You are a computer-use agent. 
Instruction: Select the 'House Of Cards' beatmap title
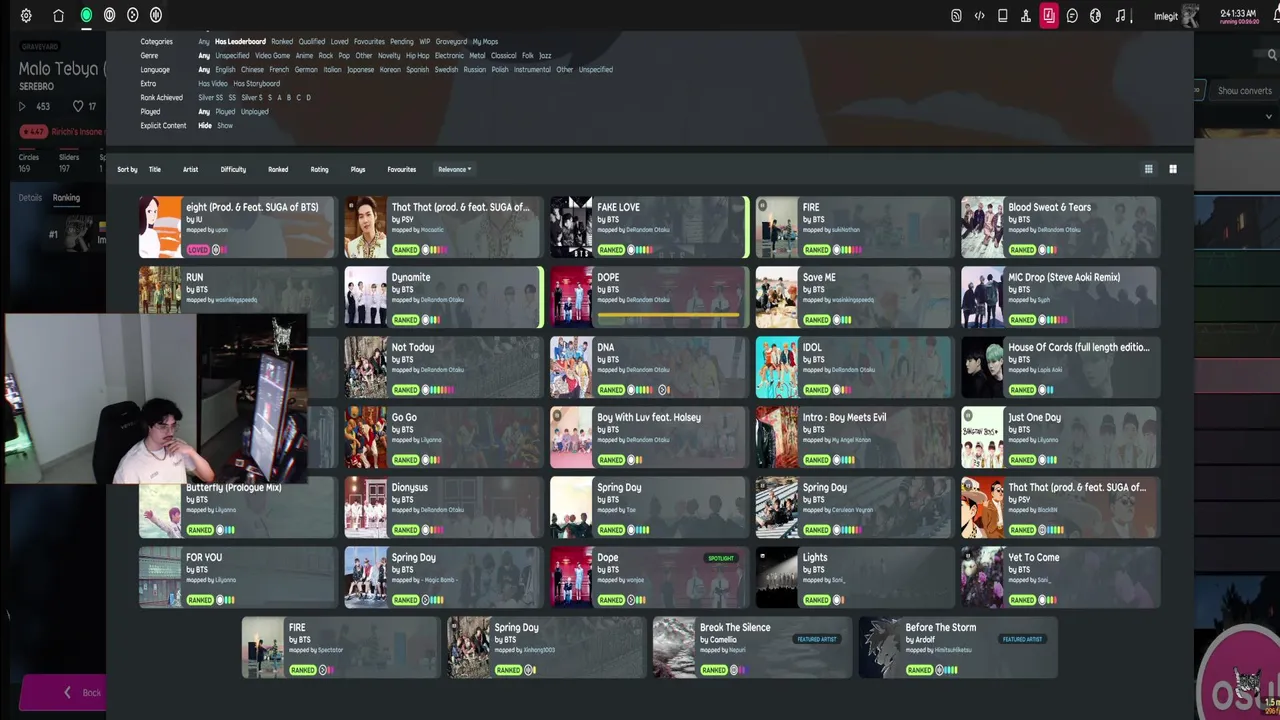click(1079, 347)
